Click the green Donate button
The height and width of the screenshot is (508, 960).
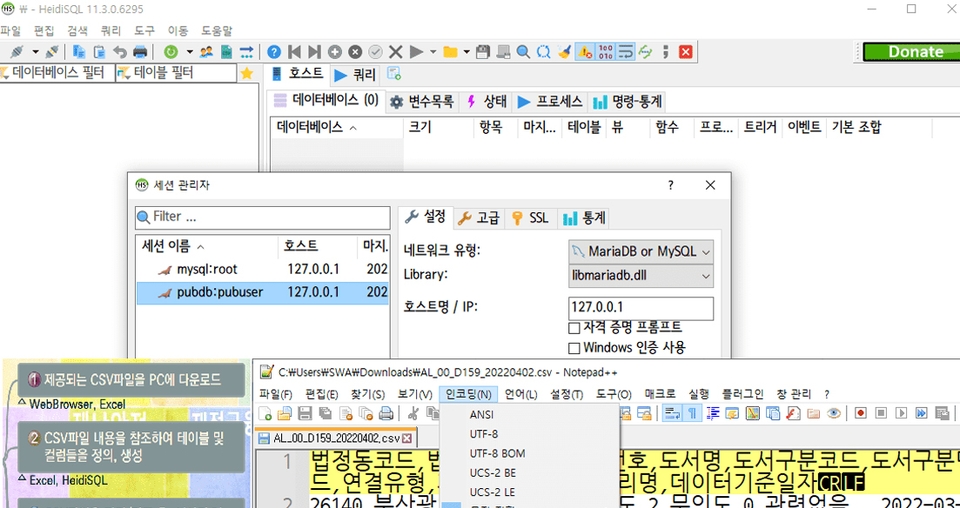pyautogui.click(x=910, y=52)
